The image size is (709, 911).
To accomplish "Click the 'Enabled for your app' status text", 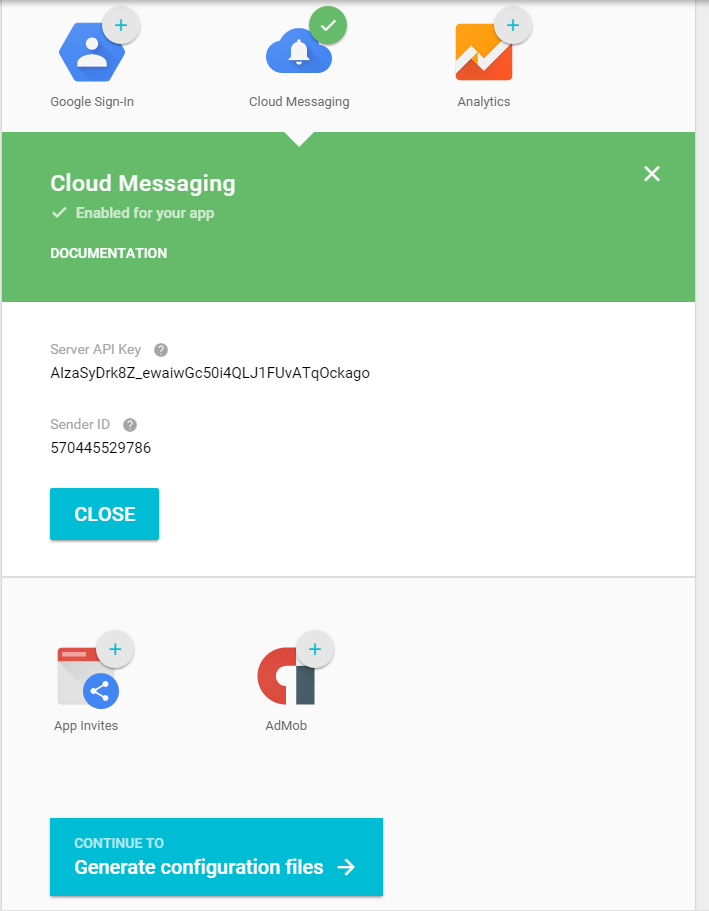I will 145,213.
